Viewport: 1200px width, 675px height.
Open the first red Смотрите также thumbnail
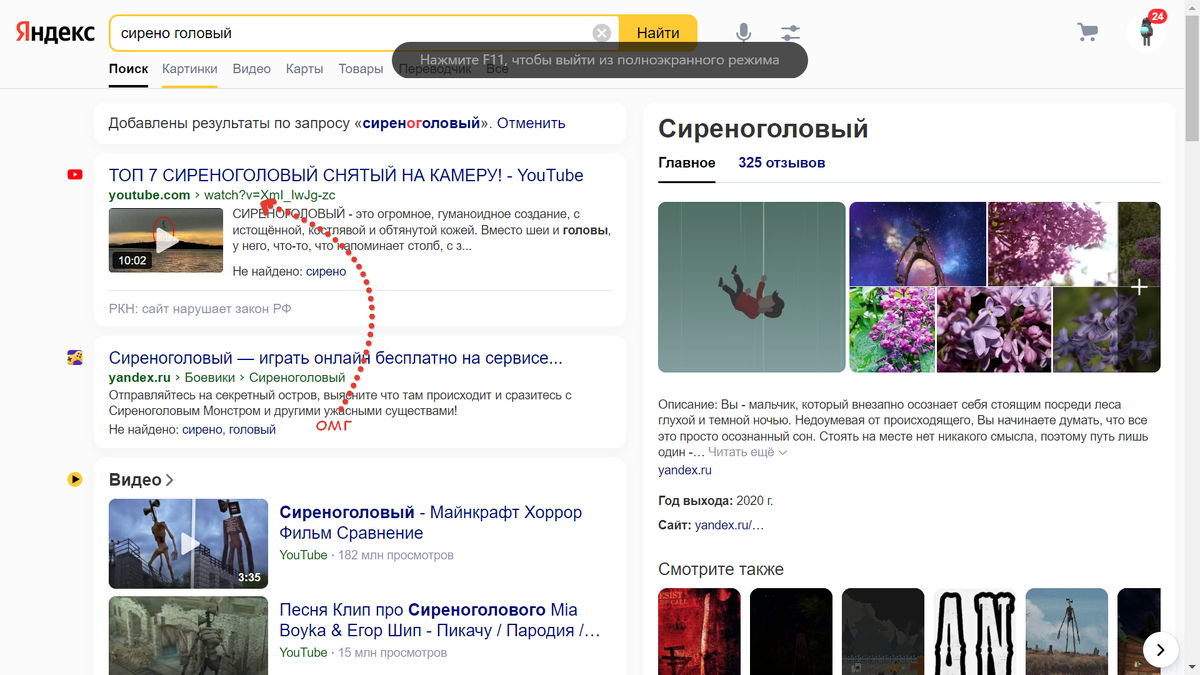699,631
